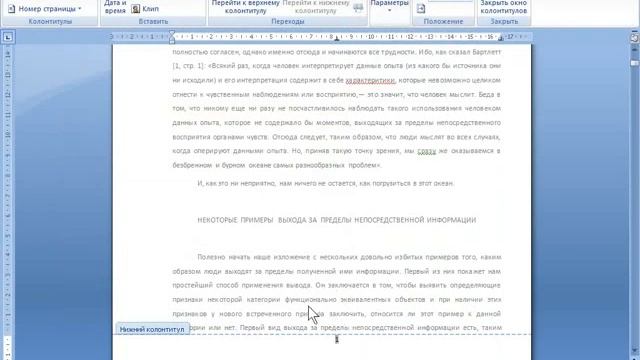Click the misspelled word характеритики
The width and height of the screenshot is (640, 360).
(x=370, y=80)
